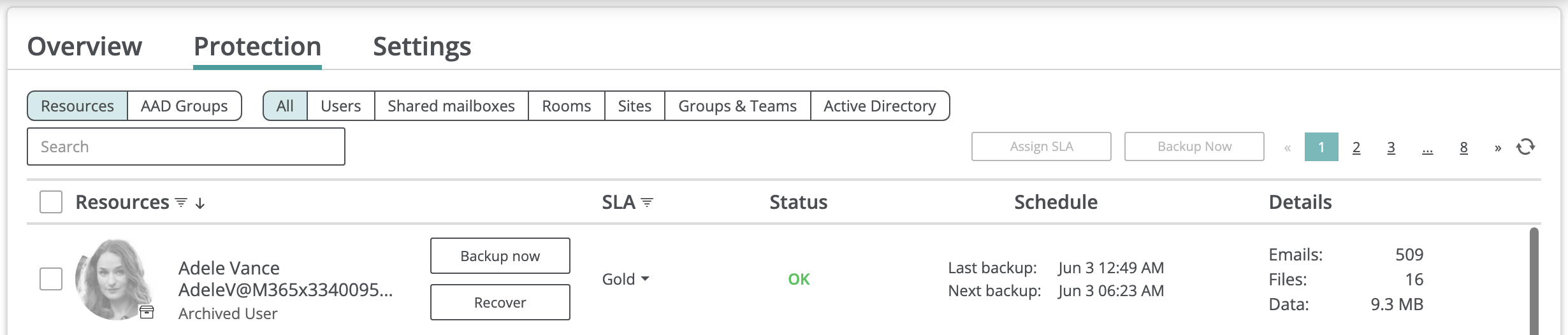Sort Resources by descending arrow
The width and height of the screenshot is (1568, 335).
point(200,203)
